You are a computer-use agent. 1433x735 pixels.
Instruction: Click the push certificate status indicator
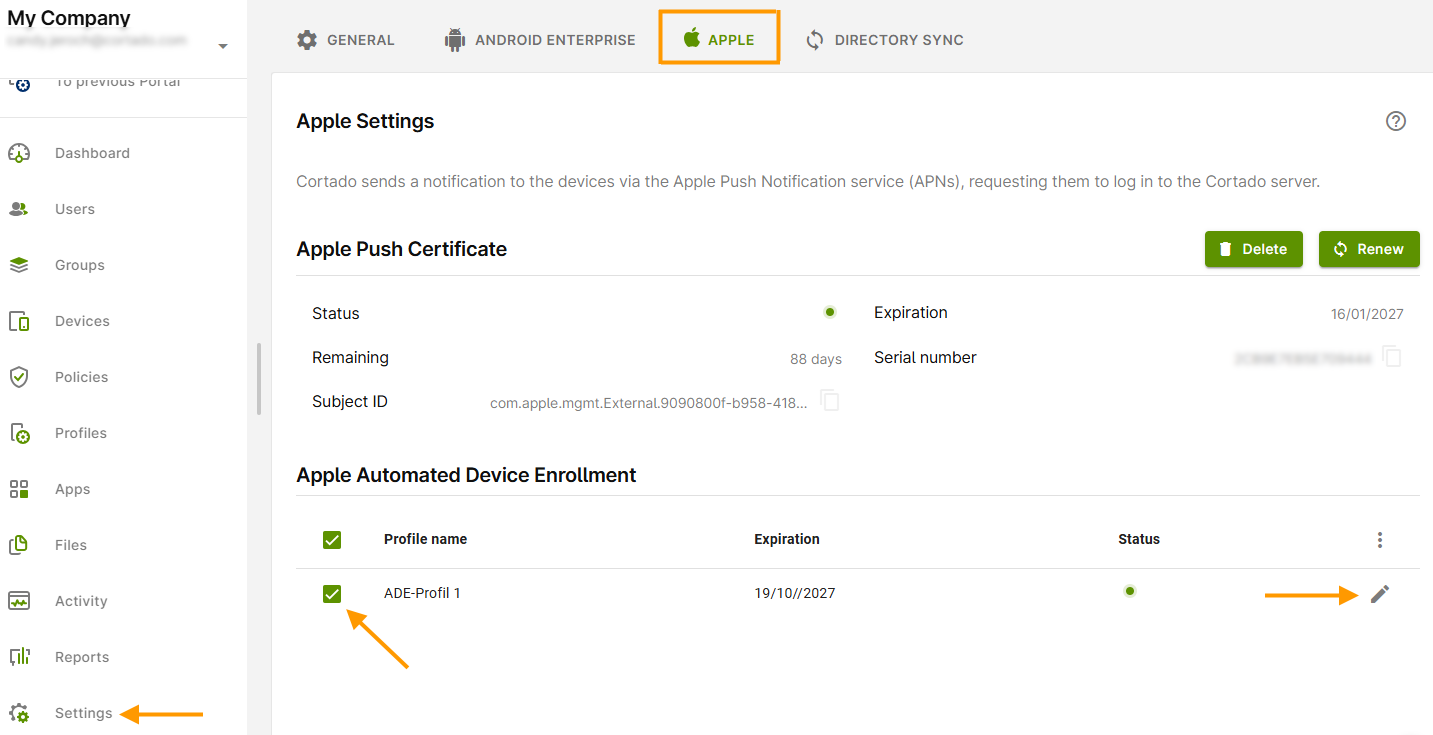(x=830, y=312)
